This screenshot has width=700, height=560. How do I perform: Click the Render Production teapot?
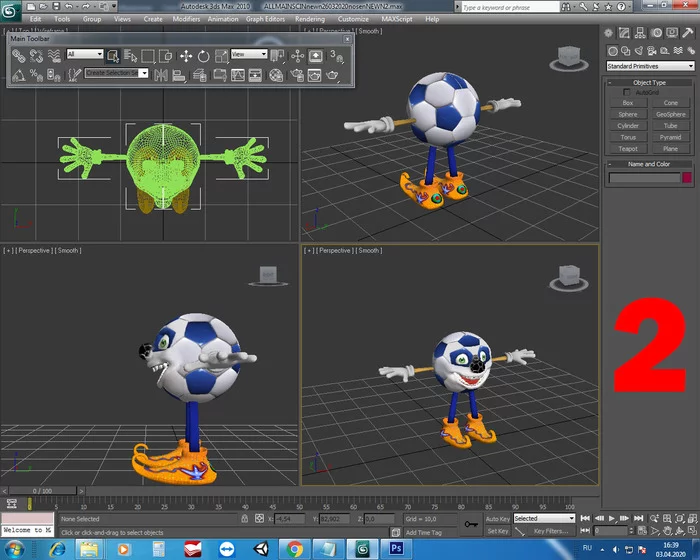click(332, 75)
